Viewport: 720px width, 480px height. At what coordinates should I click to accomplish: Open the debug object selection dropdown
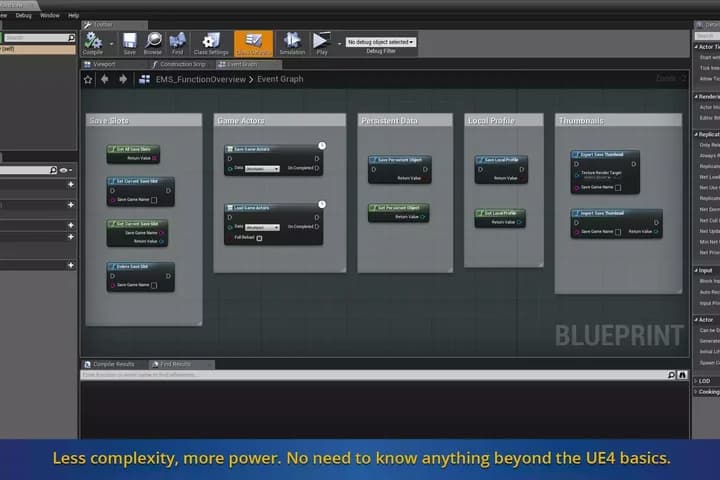click(x=381, y=42)
